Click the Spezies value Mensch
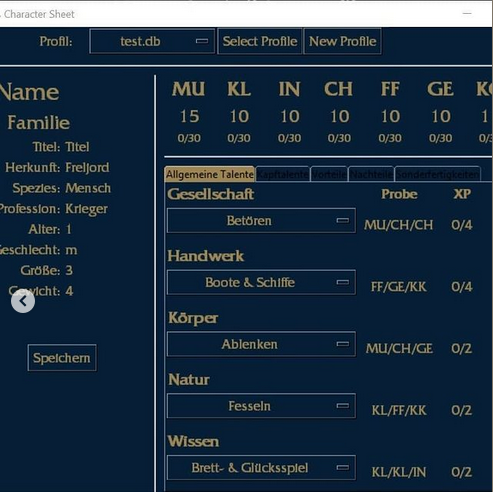Screen dimensions: 493x492 [x=88, y=188]
